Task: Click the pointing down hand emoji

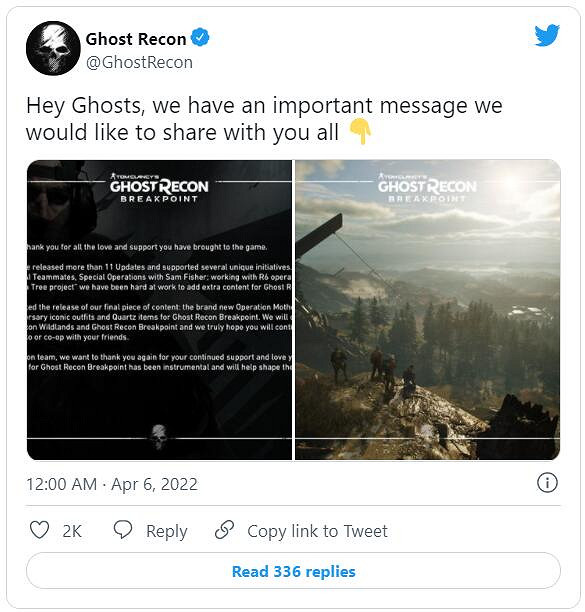Action: point(360,132)
